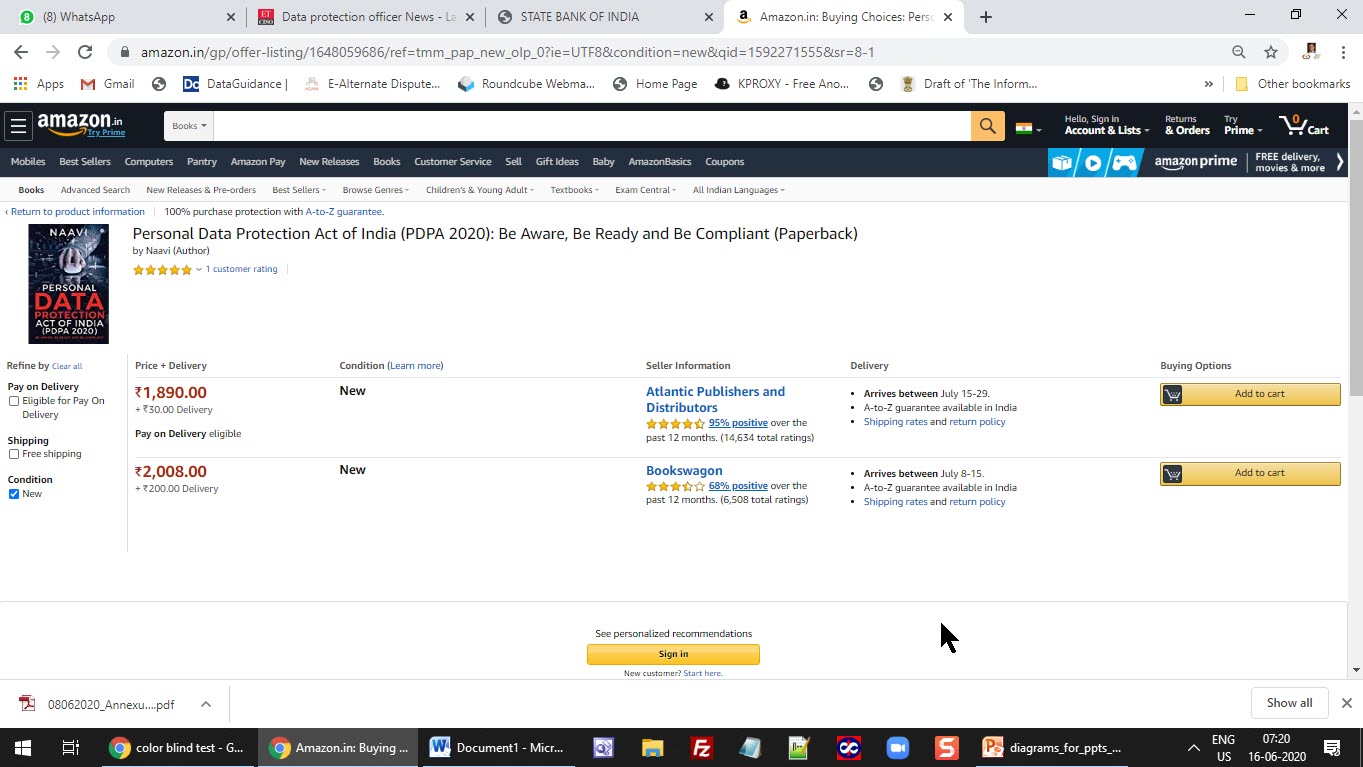Reload the page using the refresh icon
The height and width of the screenshot is (767, 1363).
(85, 52)
